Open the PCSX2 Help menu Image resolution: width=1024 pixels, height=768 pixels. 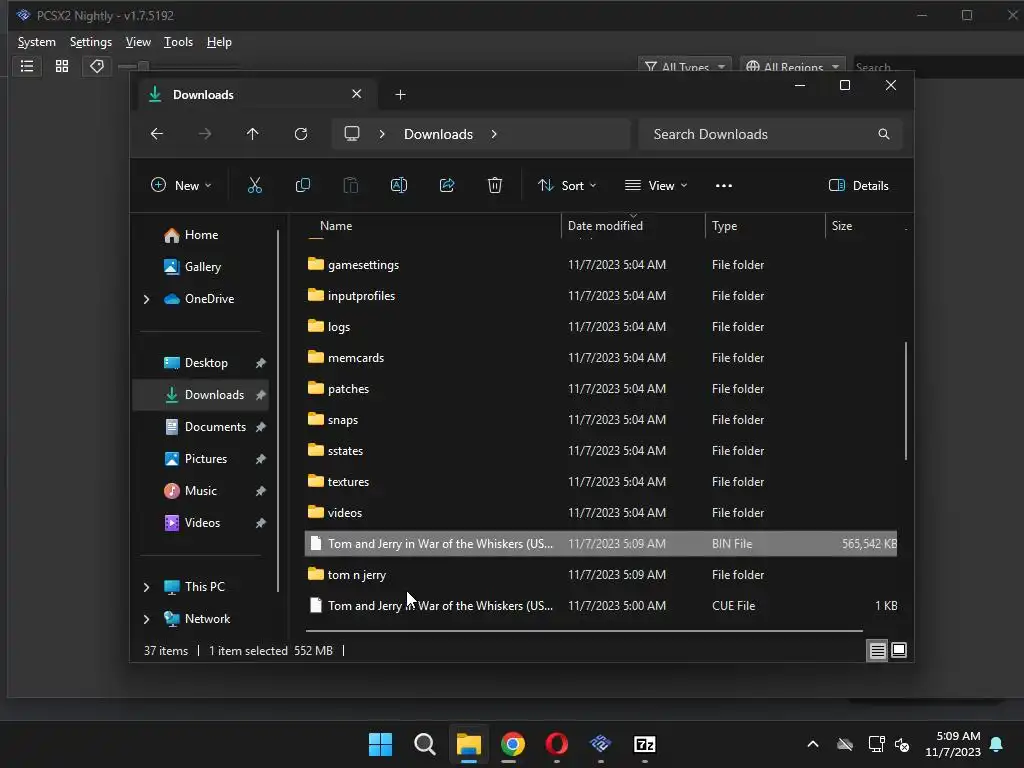point(219,42)
